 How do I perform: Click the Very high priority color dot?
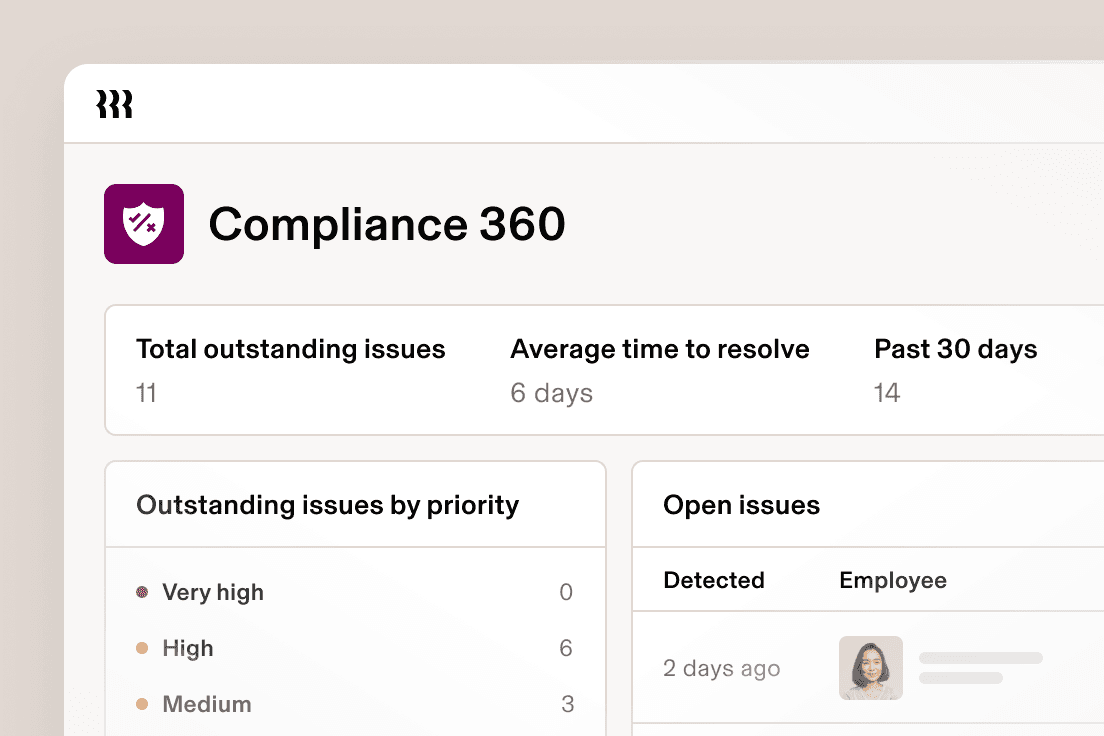point(142,592)
